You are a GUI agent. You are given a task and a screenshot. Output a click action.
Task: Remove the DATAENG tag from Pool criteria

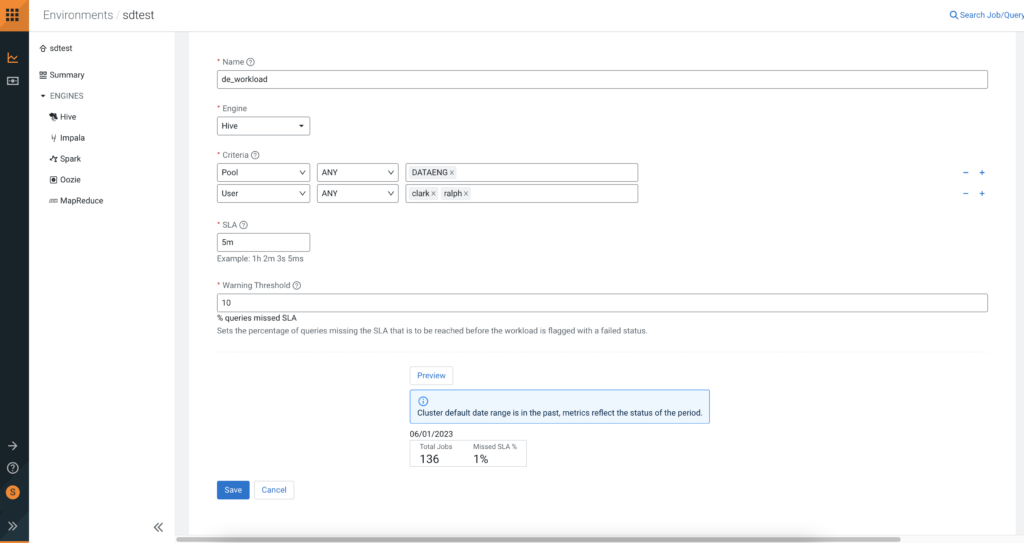point(452,173)
